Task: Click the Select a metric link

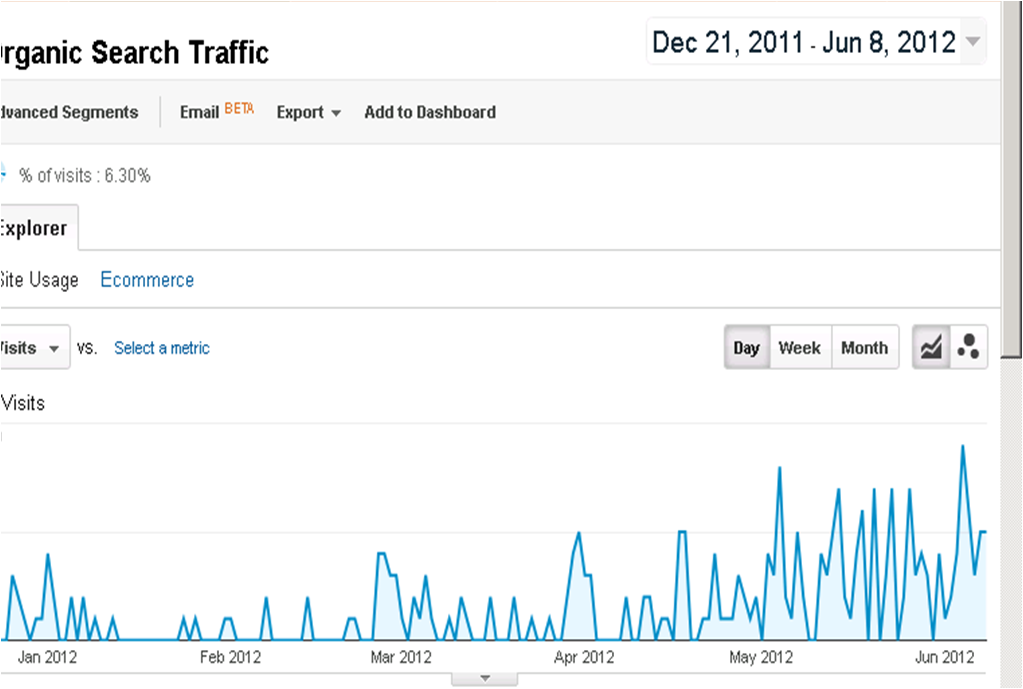Action: (161, 347)
